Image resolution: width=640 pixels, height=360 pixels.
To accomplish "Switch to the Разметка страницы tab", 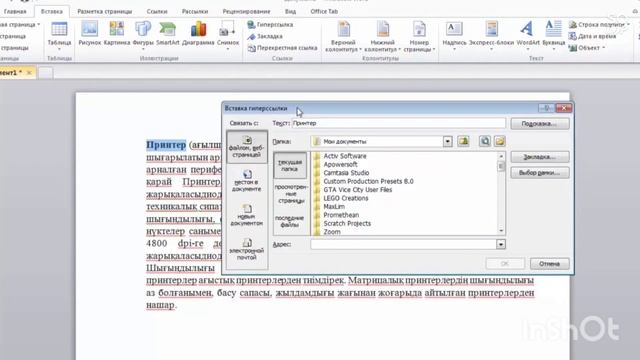I will click(x=104, y=11).
